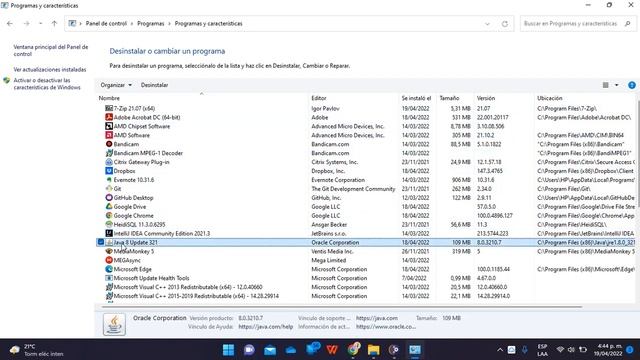Change view with the view layout icon
This screenshot has width=640, height=360.
[x=606, y=85]
